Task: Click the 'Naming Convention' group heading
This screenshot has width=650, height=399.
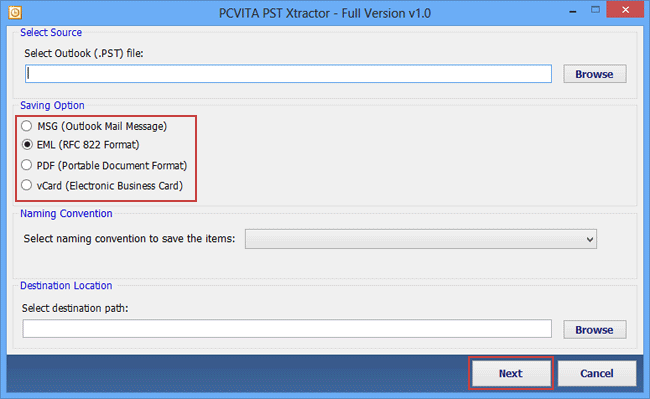Action: 66,214
